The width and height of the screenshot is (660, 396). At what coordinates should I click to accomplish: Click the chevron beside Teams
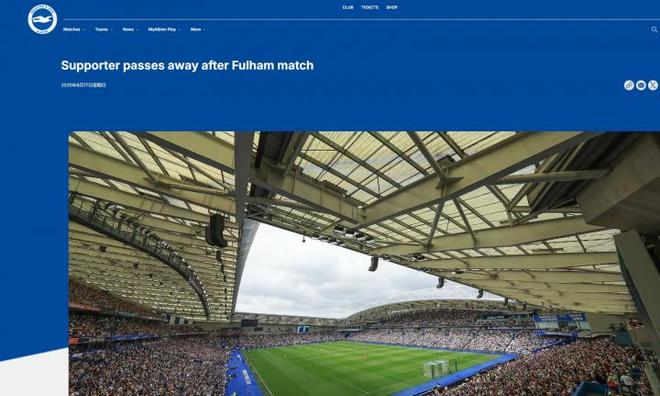(111, 30)
